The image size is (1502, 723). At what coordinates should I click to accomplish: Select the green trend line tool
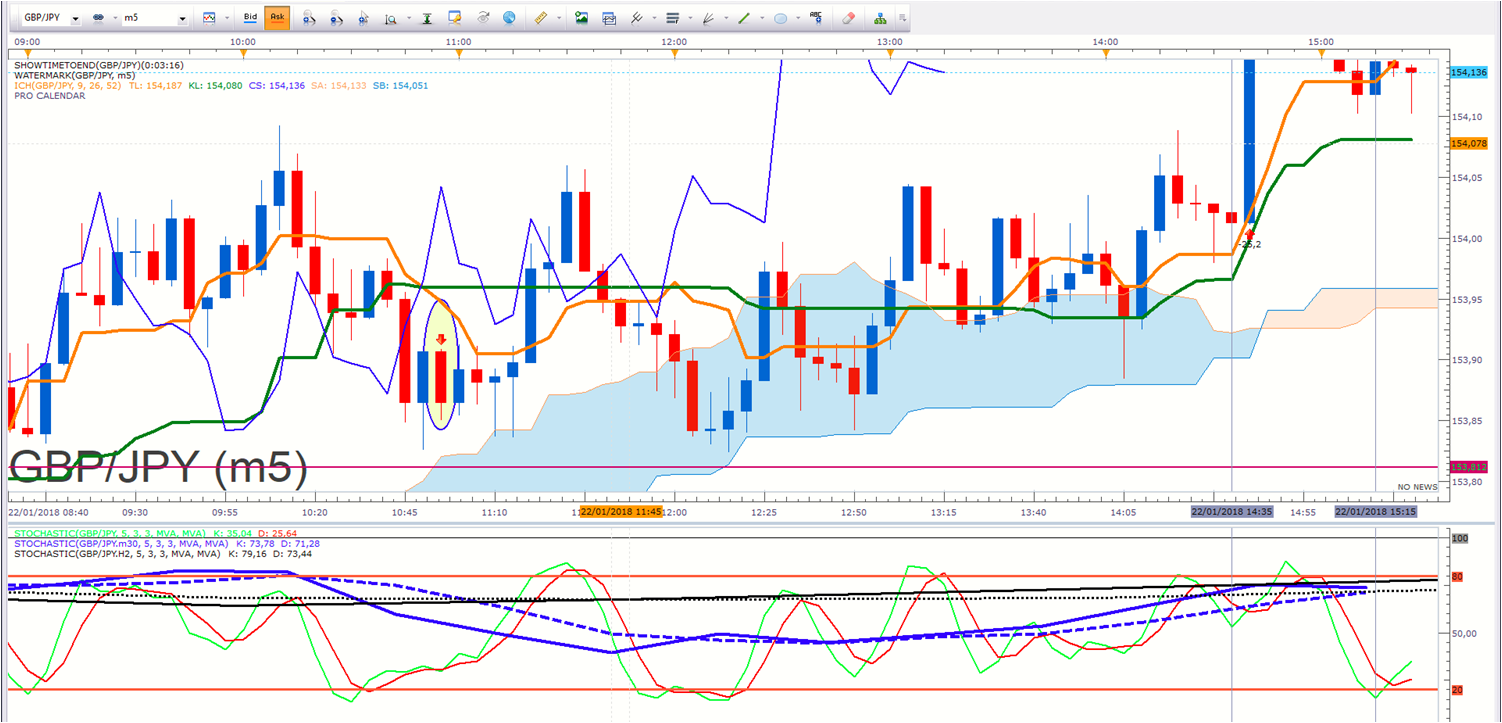(744, 18)
